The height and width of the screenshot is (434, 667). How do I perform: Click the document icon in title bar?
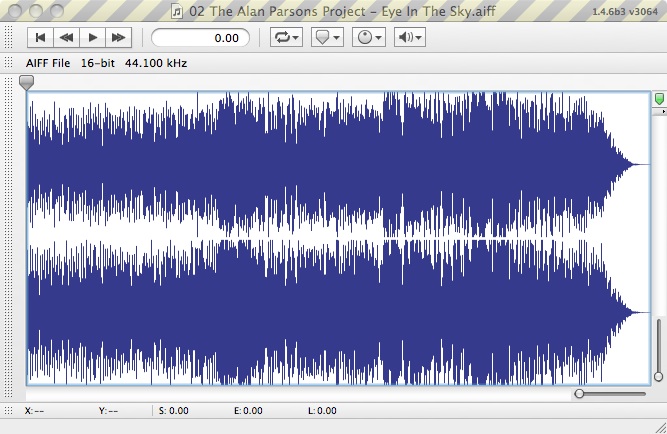point(177,11)
